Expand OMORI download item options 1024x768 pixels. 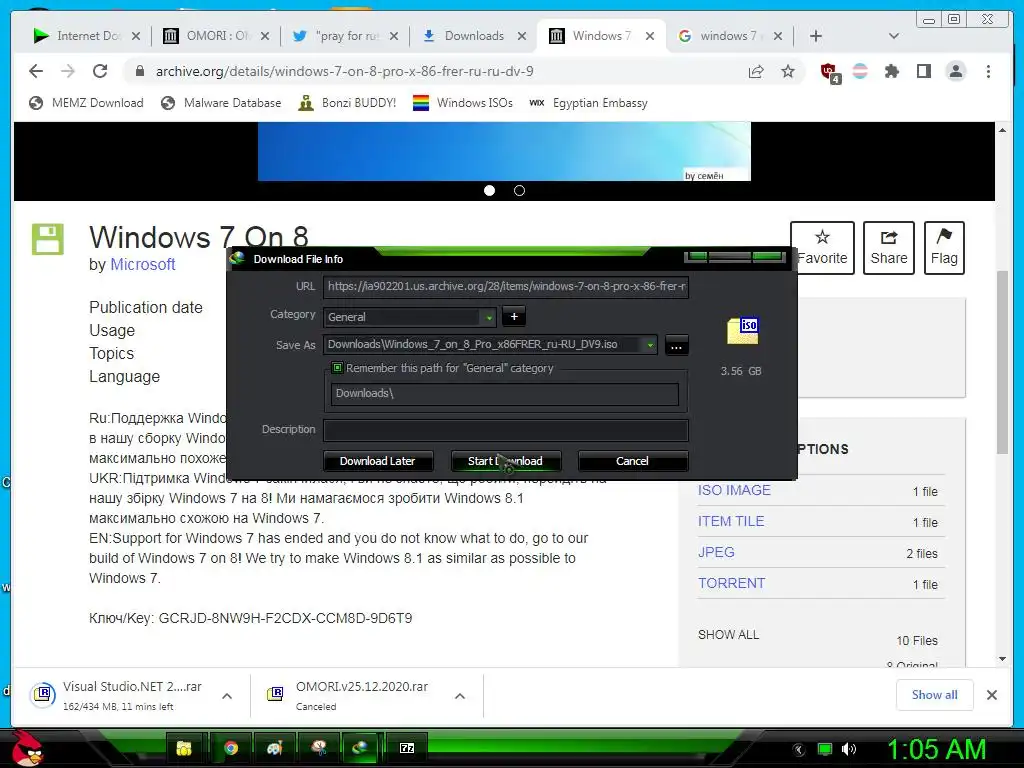coord(460,696)
